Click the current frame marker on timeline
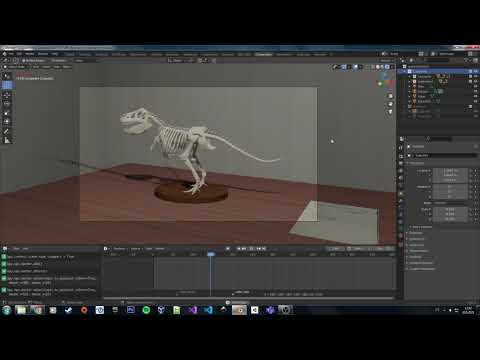480x360 pixels. click(x=211, y=254)
